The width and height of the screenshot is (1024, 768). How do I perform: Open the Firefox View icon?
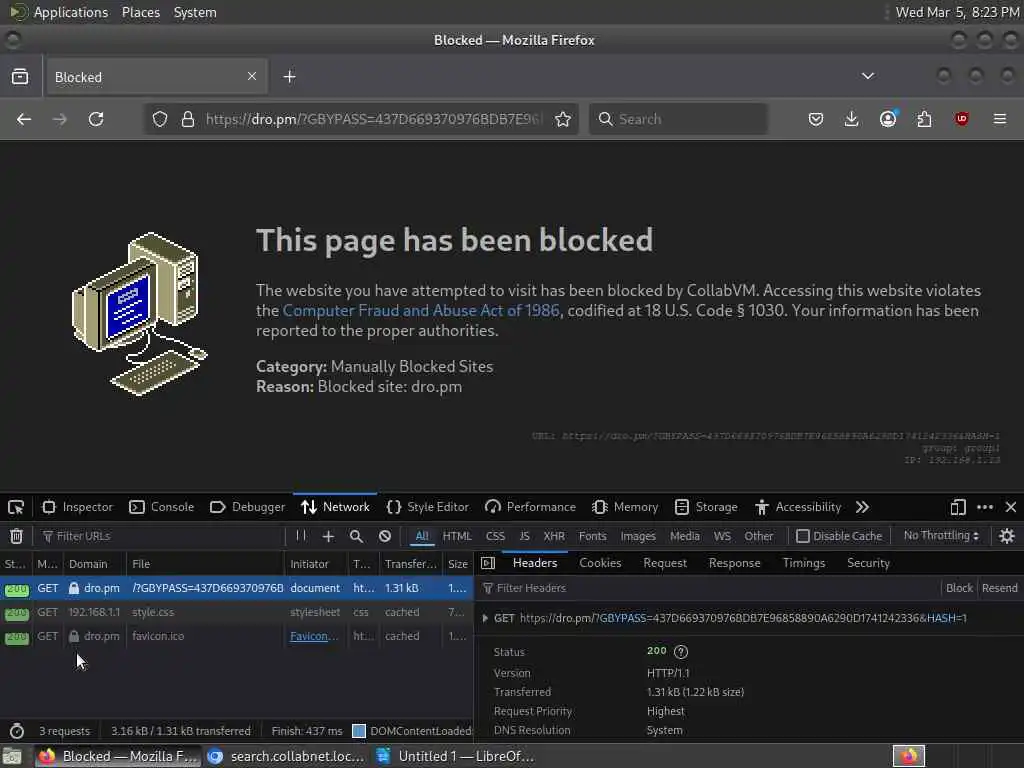coord(20,76)
